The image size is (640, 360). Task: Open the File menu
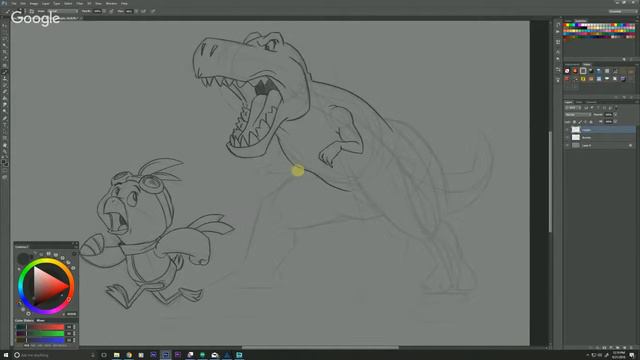tap(14, 3)
